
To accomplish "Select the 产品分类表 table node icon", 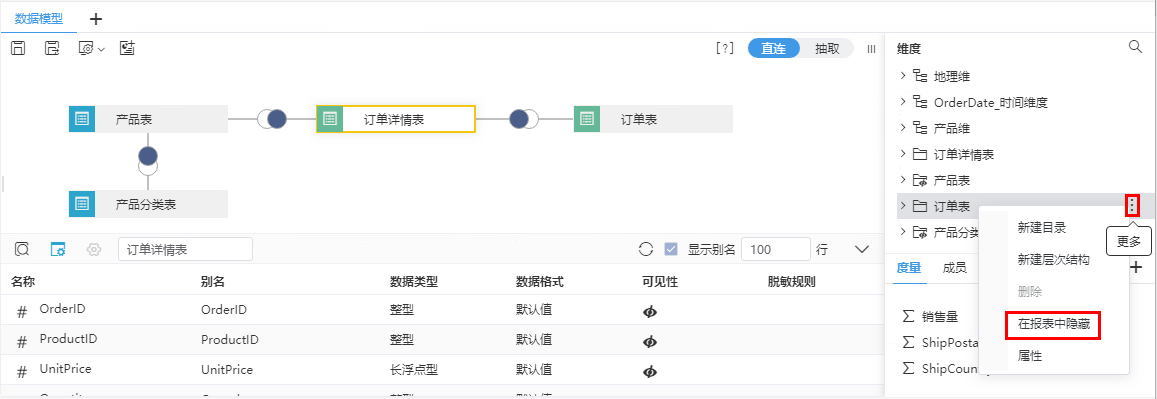I will click(82, 204).
